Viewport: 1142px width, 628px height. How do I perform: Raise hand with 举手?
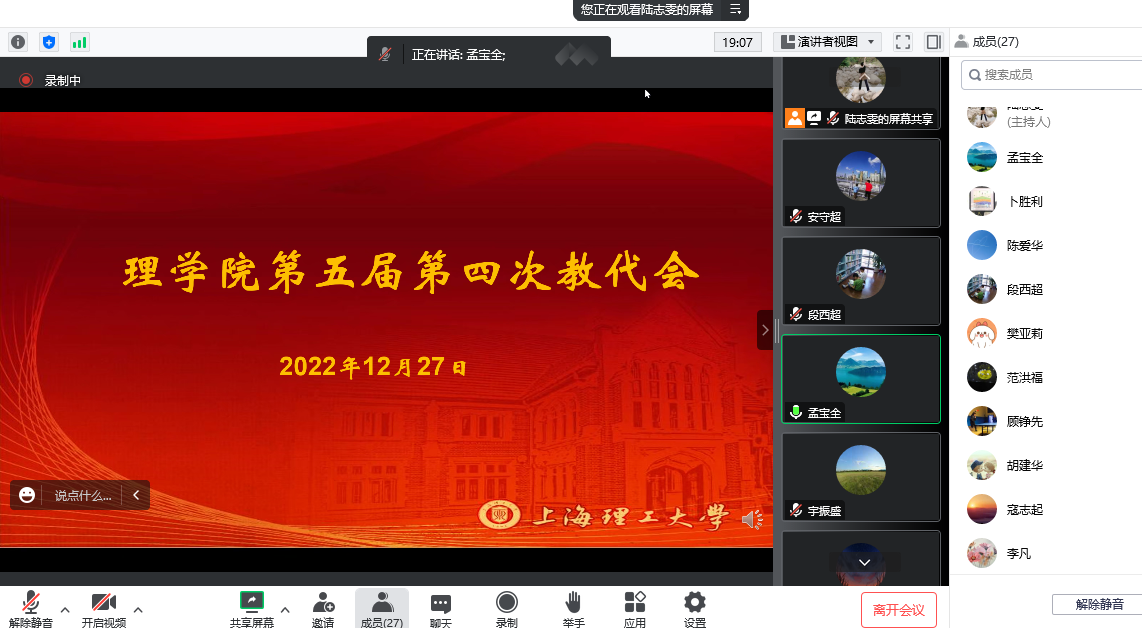click(x=573, y=608)
